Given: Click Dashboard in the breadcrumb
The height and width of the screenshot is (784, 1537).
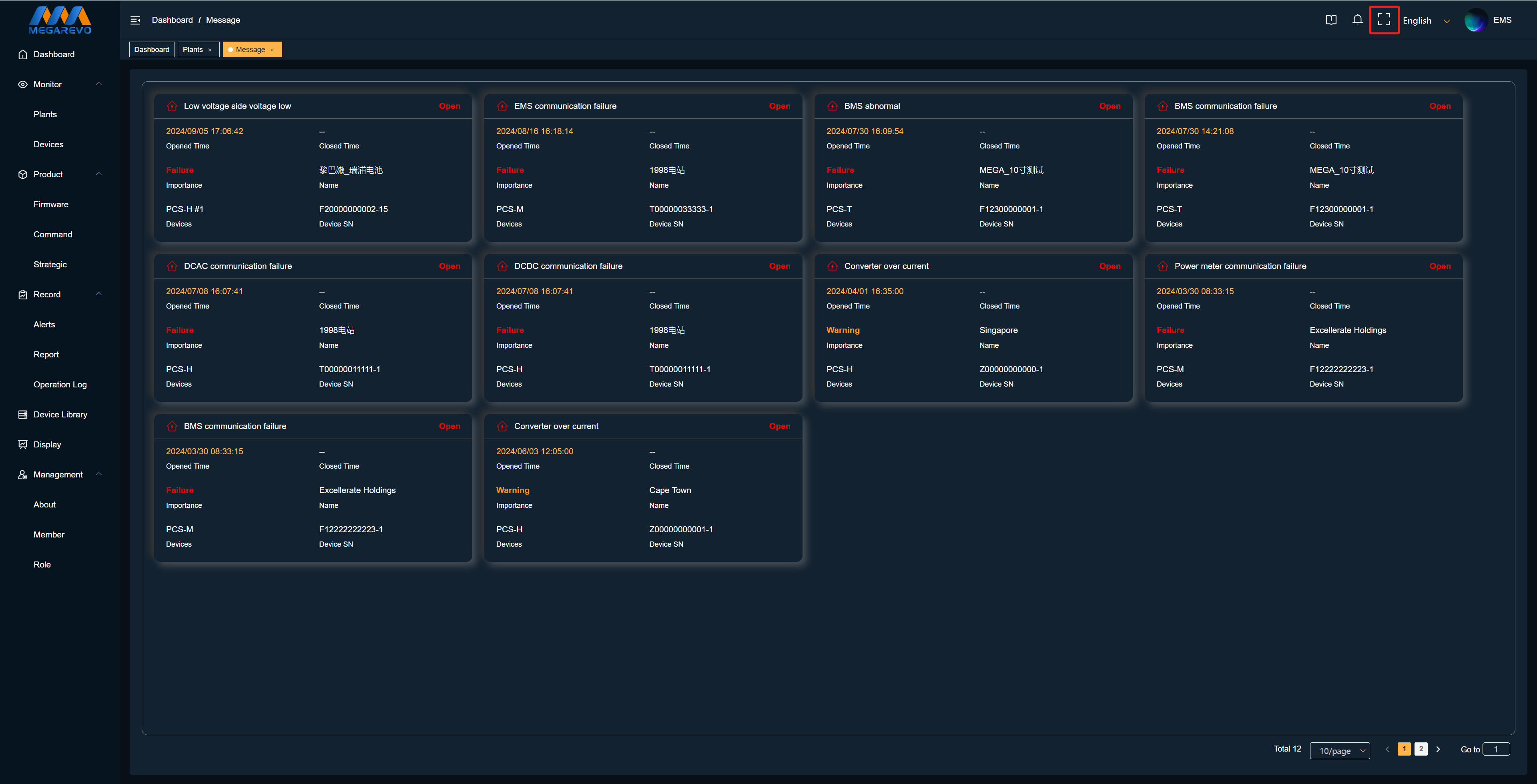Looking at the screenshot, I should pos(172,20).
